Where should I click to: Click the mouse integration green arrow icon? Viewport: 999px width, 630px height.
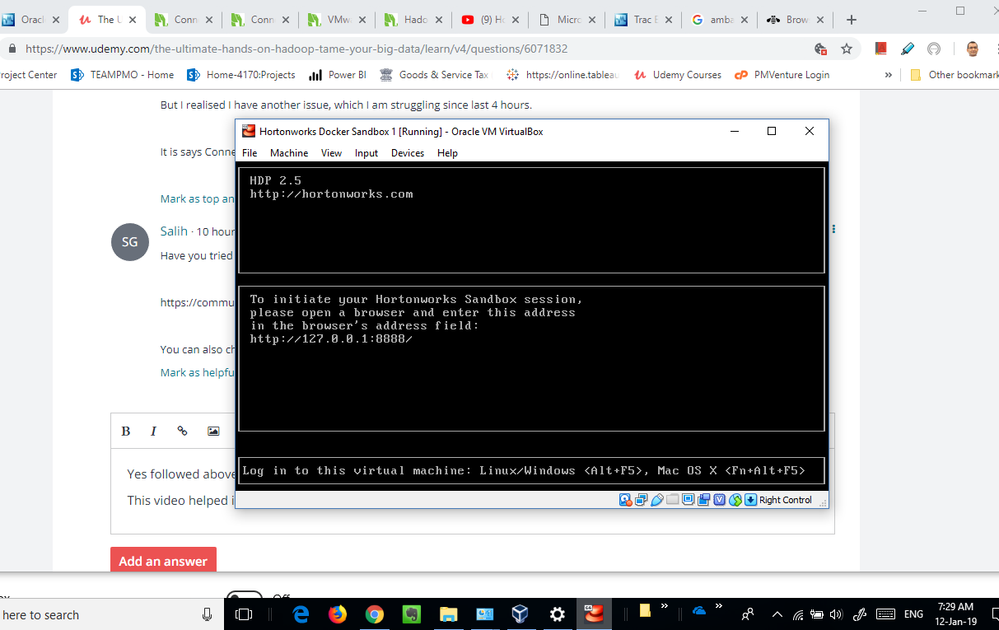[735, 500]
